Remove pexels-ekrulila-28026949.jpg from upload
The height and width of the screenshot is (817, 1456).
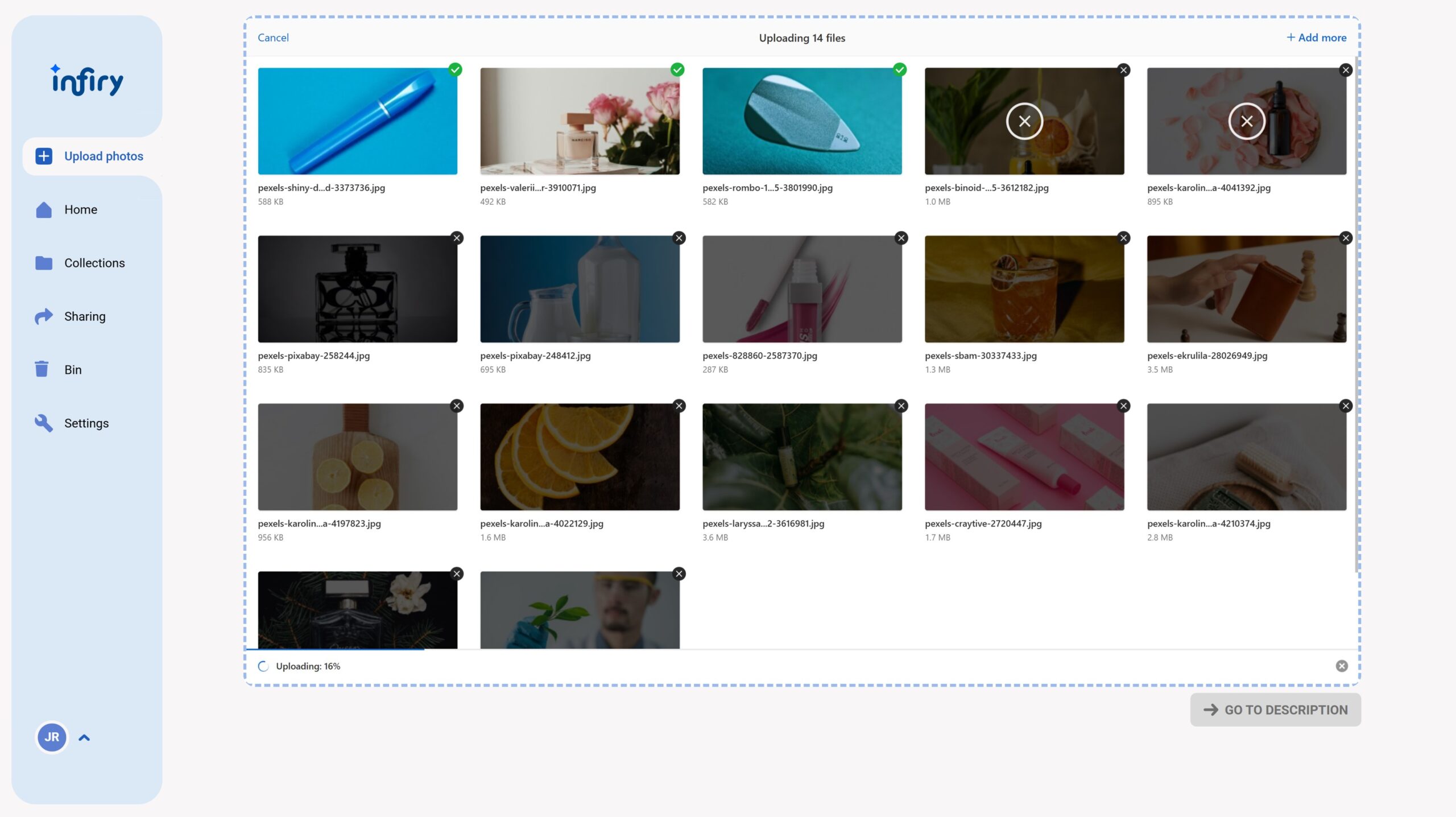pos(1346,238)
